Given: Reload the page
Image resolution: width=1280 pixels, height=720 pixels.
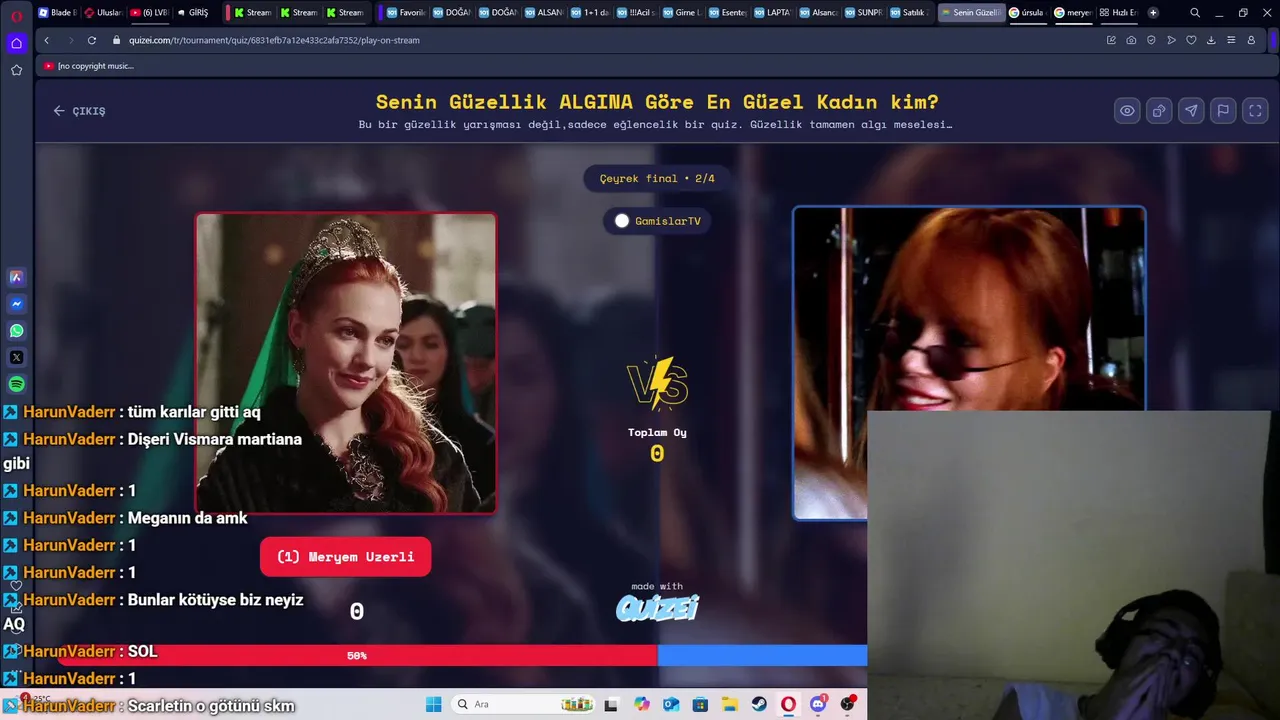Looking at the screenshot, I should [92, 40].
